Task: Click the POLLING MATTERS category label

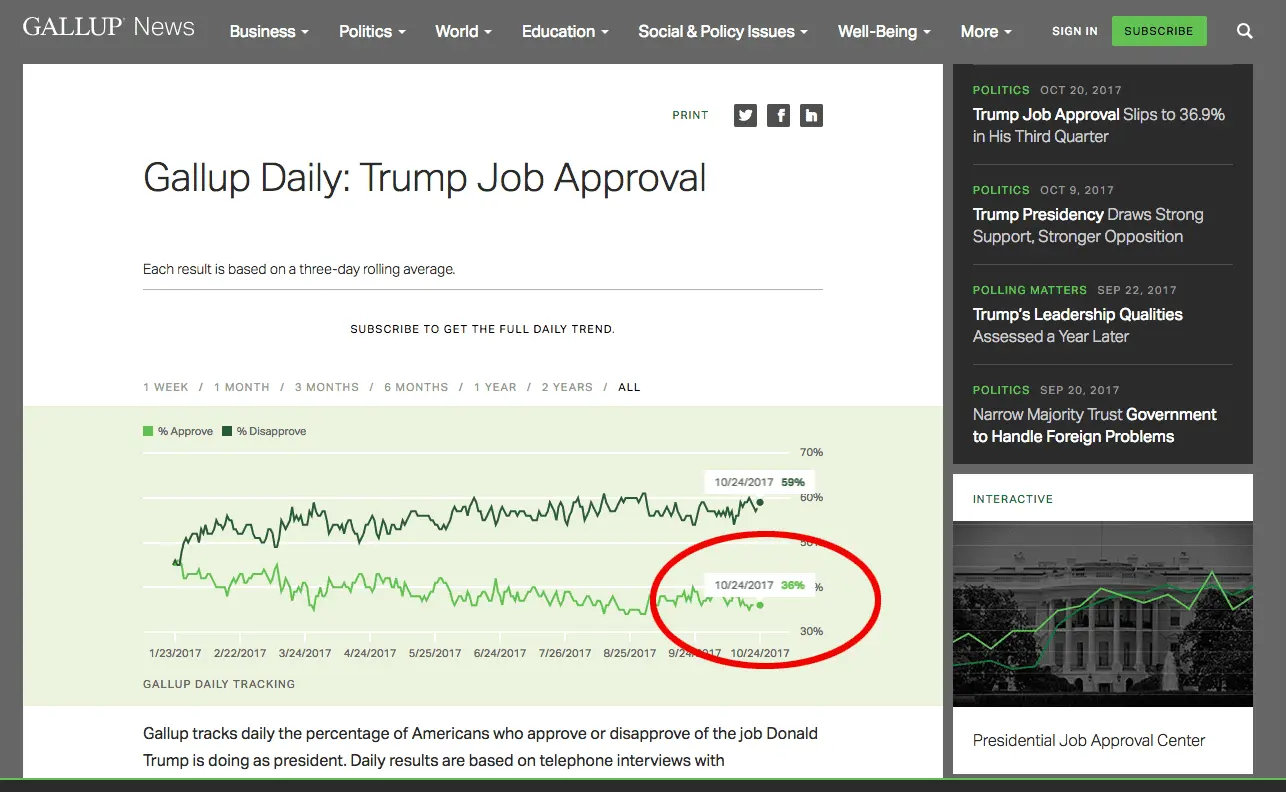Action: coord(1030,290)
